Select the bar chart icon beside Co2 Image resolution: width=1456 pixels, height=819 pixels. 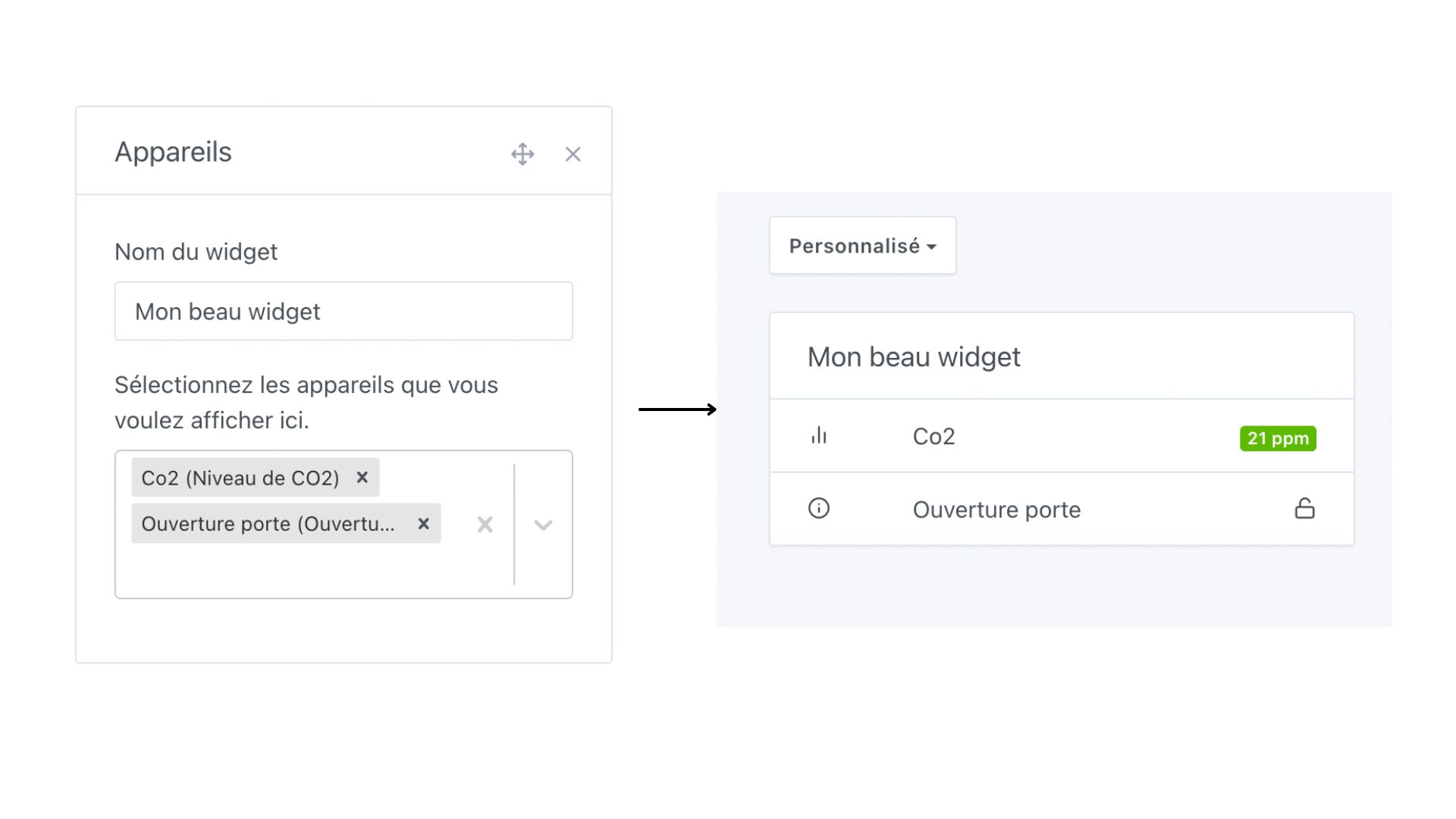click(x=819, y=436)
